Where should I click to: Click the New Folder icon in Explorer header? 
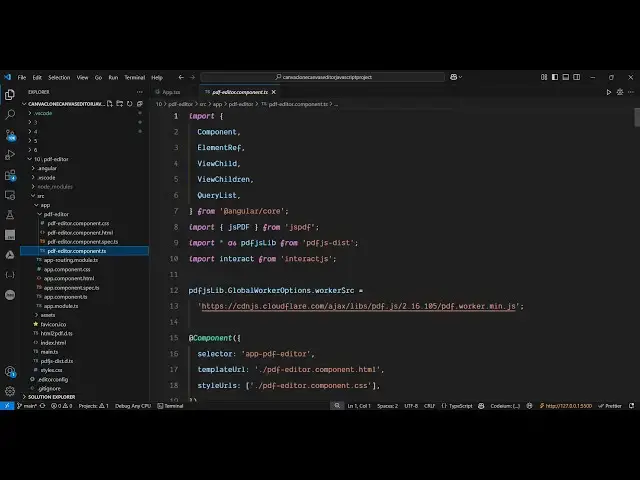pos(120,104)
